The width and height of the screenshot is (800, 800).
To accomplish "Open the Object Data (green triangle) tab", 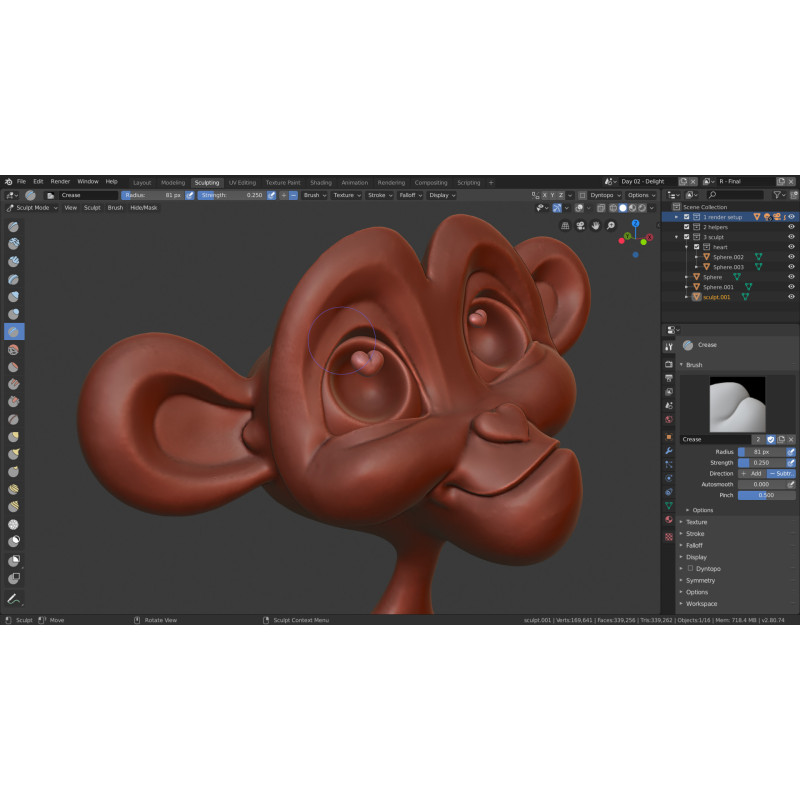I will pyautogui.click(x=669, y=506).
